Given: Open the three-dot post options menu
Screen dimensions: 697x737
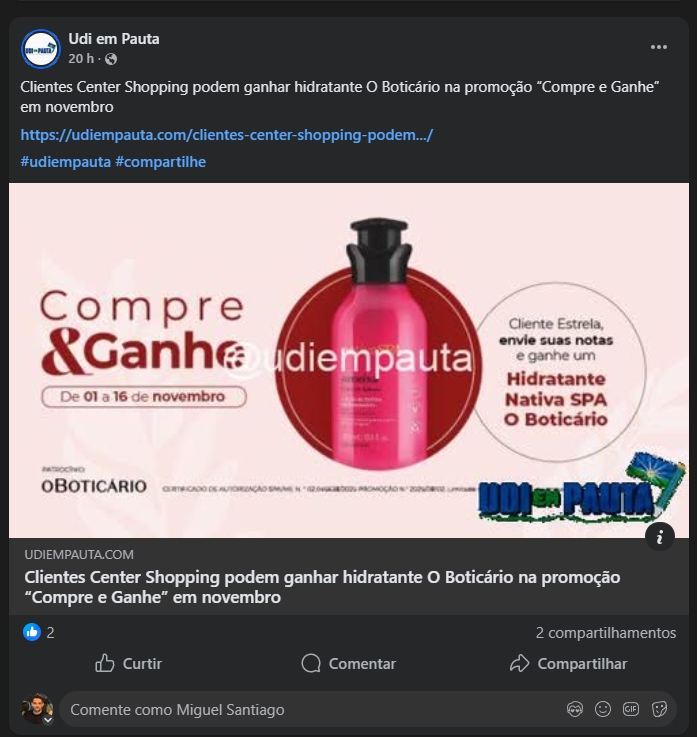Looking at the screenshot, I should point(658,47).
